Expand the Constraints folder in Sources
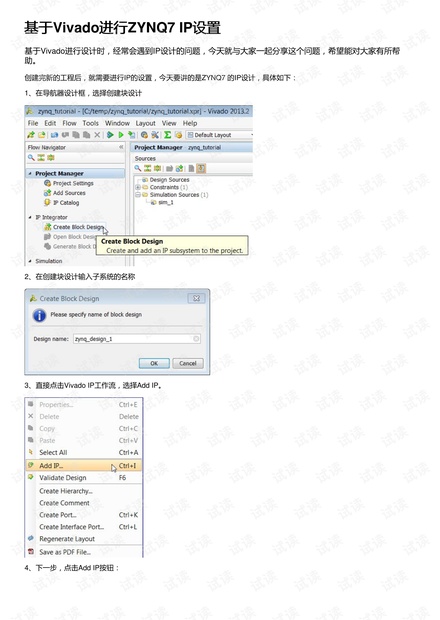The height and width of the screenshot is (620, 440). 138,187
